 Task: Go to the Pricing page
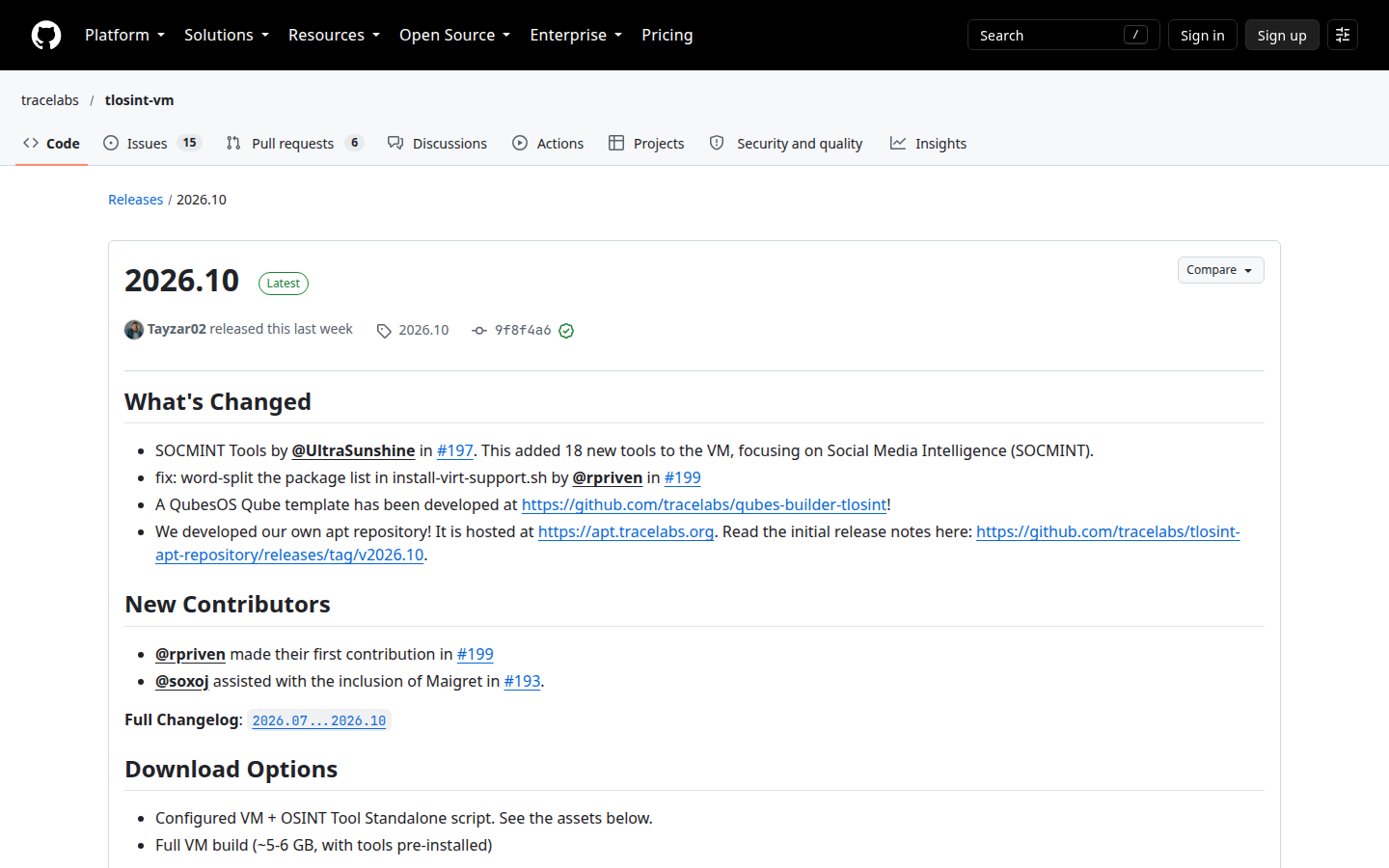(x=667, y=35)
